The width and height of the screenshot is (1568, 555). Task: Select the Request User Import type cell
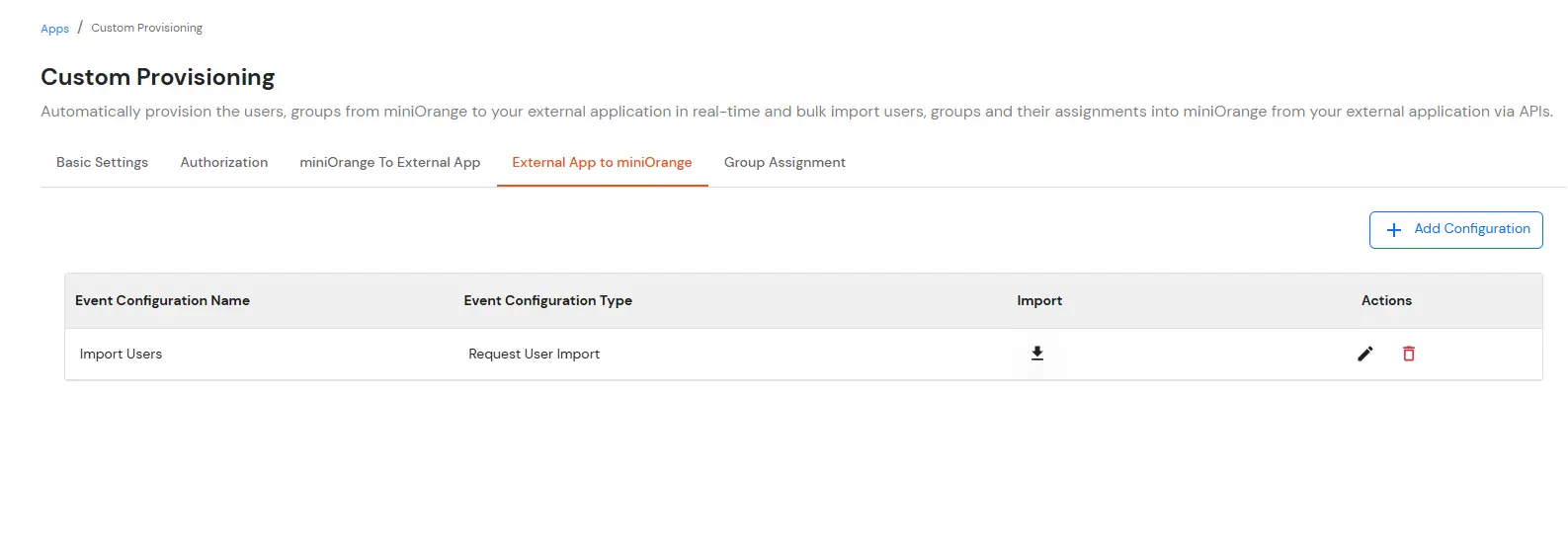[534, 354]
